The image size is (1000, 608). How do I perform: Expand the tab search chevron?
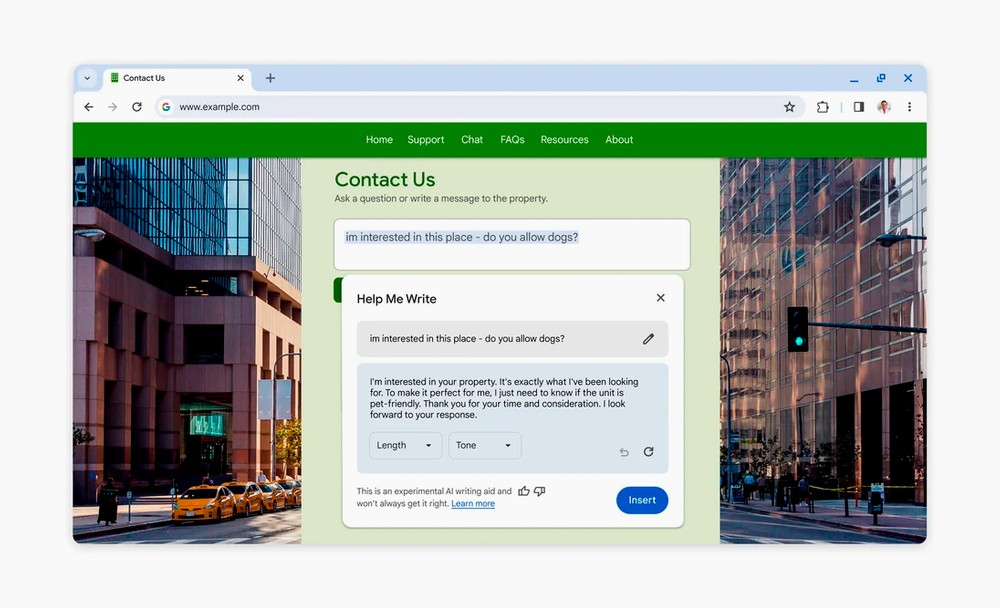[87, 78]
